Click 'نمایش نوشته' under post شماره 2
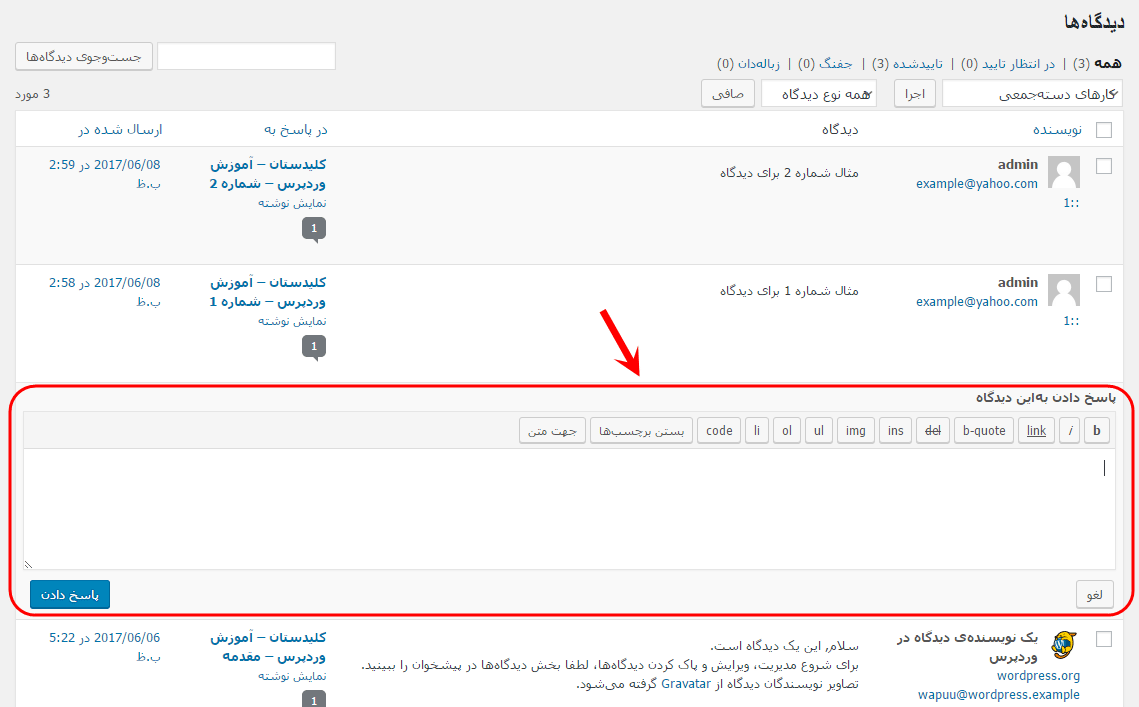The width and height of the screenshot is (1139, 707). click(x=292, y=203)
